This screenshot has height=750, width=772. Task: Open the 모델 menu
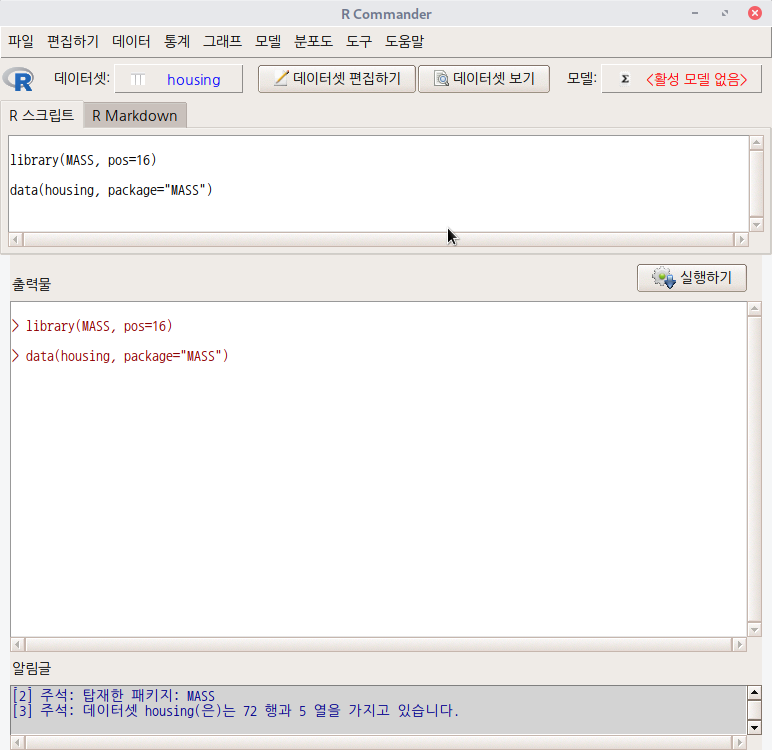coord(268,41)
